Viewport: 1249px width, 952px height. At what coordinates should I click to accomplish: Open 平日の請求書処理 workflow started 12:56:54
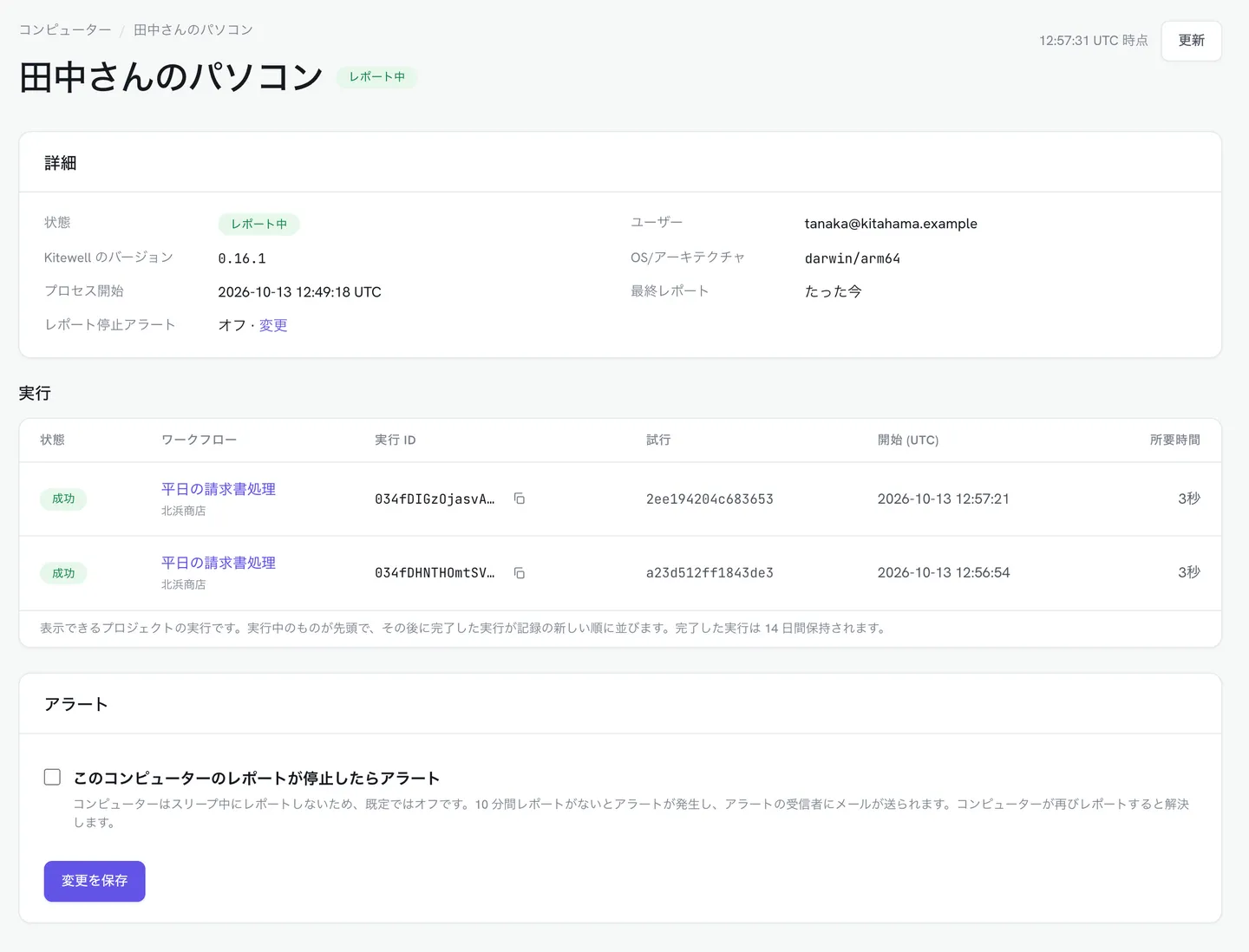click(x=219, y=563)
